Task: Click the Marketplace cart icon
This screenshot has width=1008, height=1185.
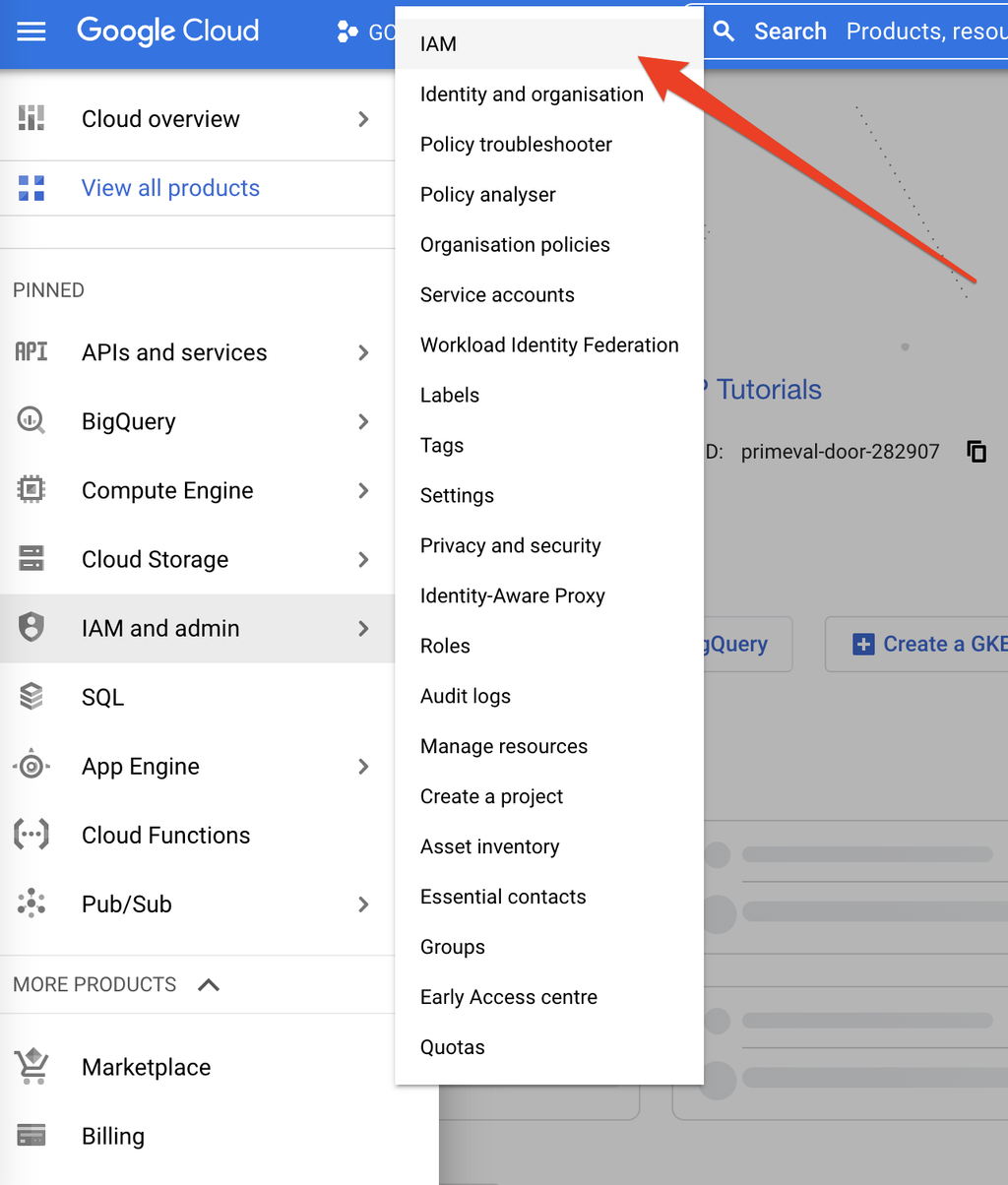Action: tap(31, 1066)
